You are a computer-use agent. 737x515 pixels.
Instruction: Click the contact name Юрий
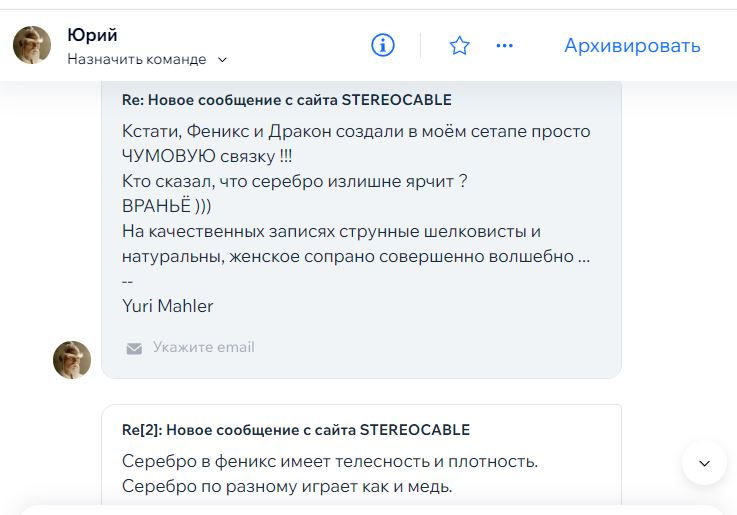tap(92, 35)
